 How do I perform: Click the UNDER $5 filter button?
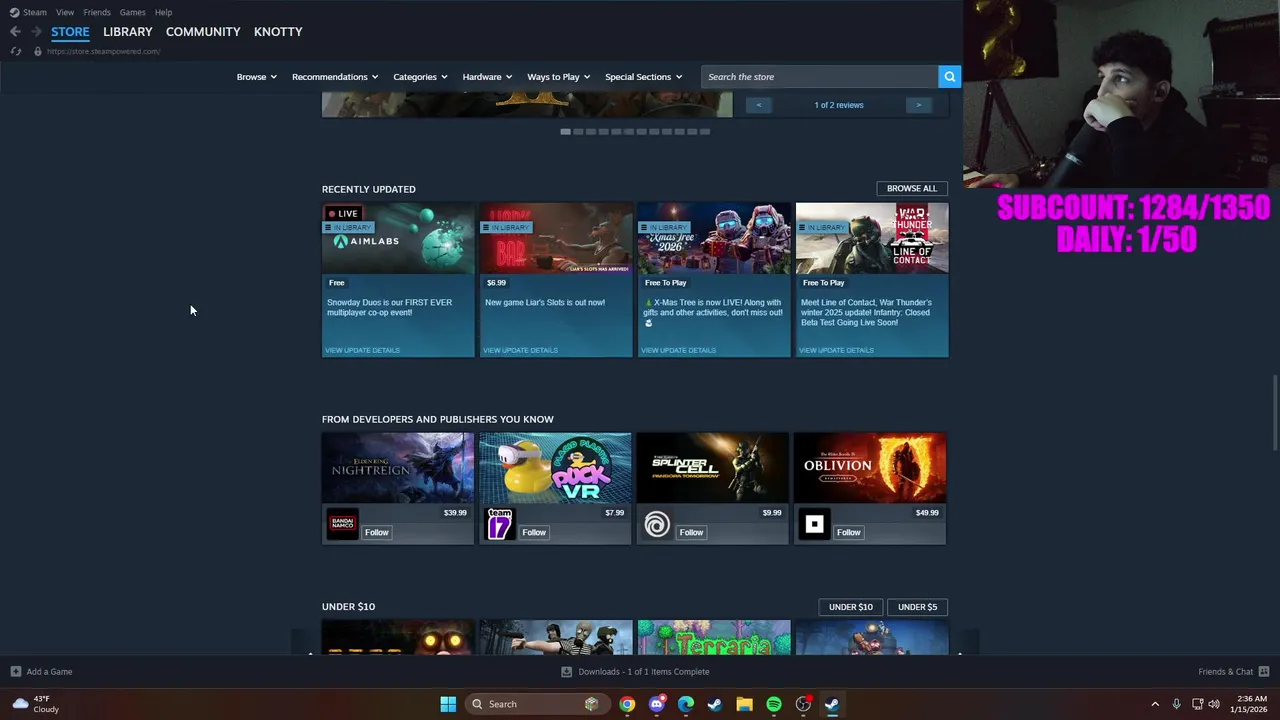point(917,607)
